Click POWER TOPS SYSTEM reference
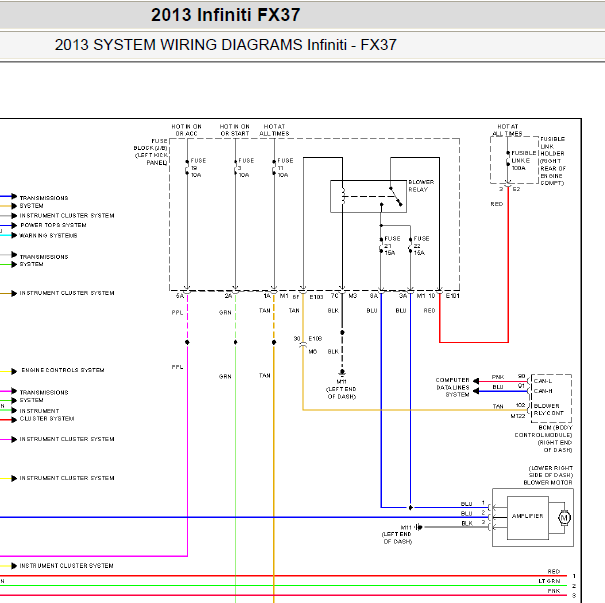The width and height of the screenshot is (605, 603). (x=53, y=225)
